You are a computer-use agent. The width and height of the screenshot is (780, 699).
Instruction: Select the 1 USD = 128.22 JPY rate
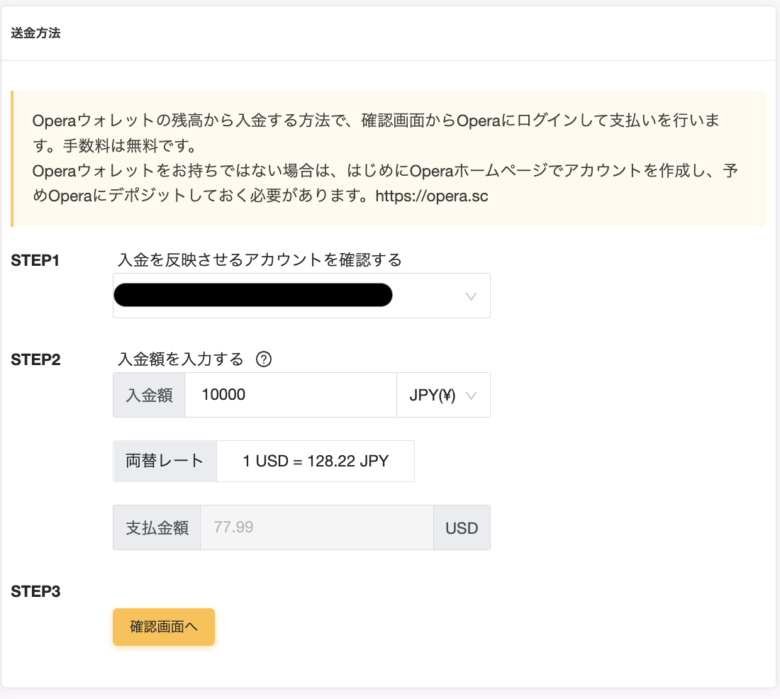pos(315,461)
